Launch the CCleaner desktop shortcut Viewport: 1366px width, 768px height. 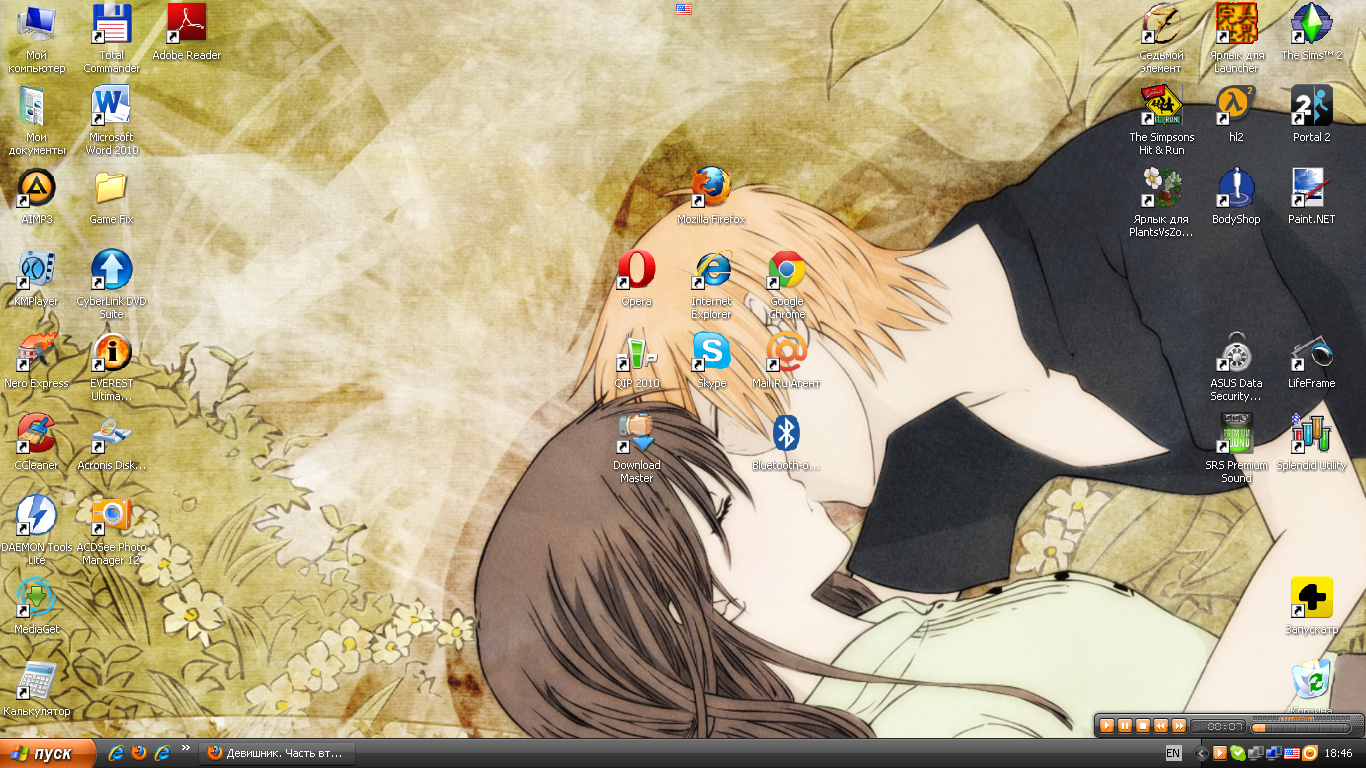pyautogui.click(x=36, y=434)
